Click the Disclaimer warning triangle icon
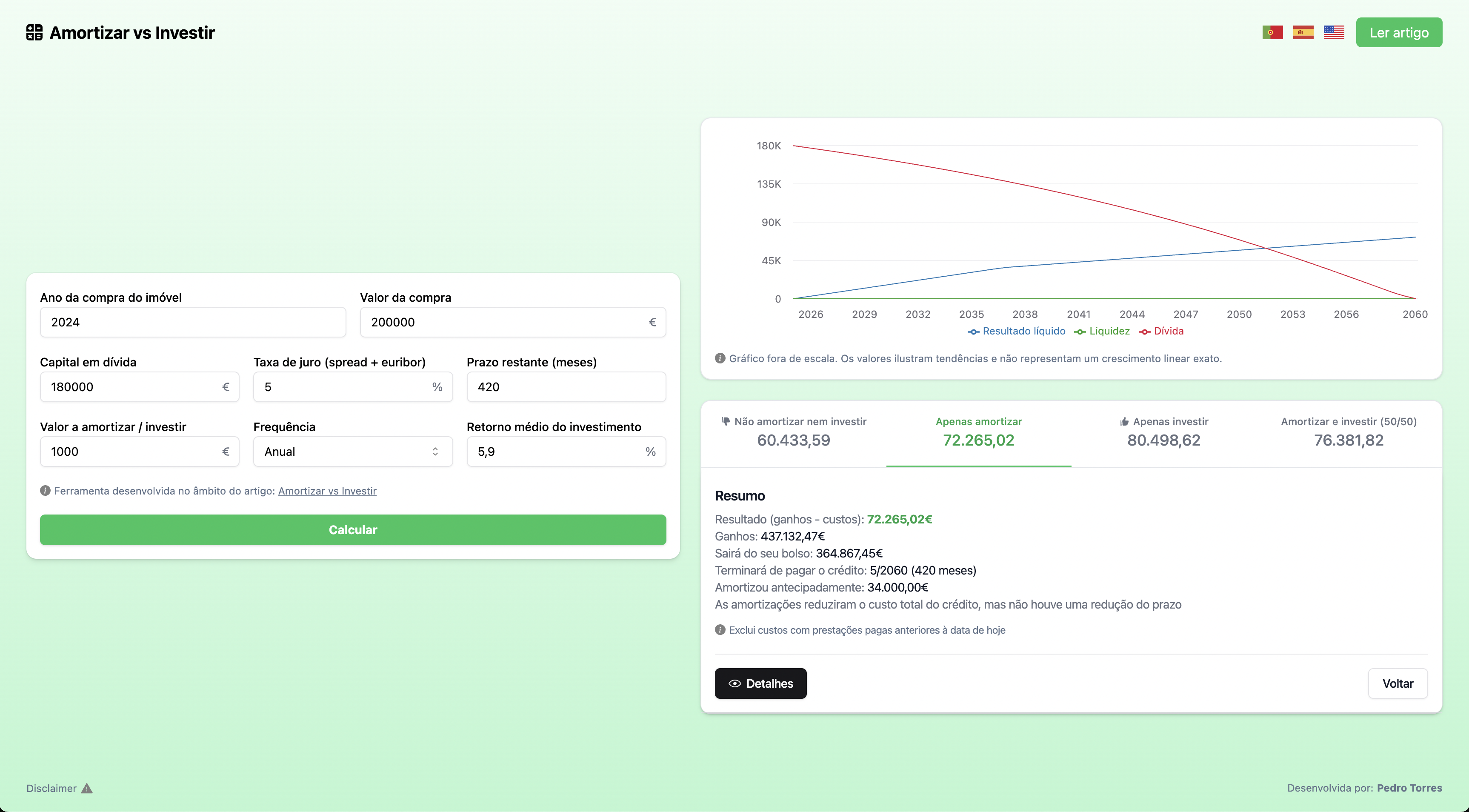1469x812 pixels. point(87,788)
